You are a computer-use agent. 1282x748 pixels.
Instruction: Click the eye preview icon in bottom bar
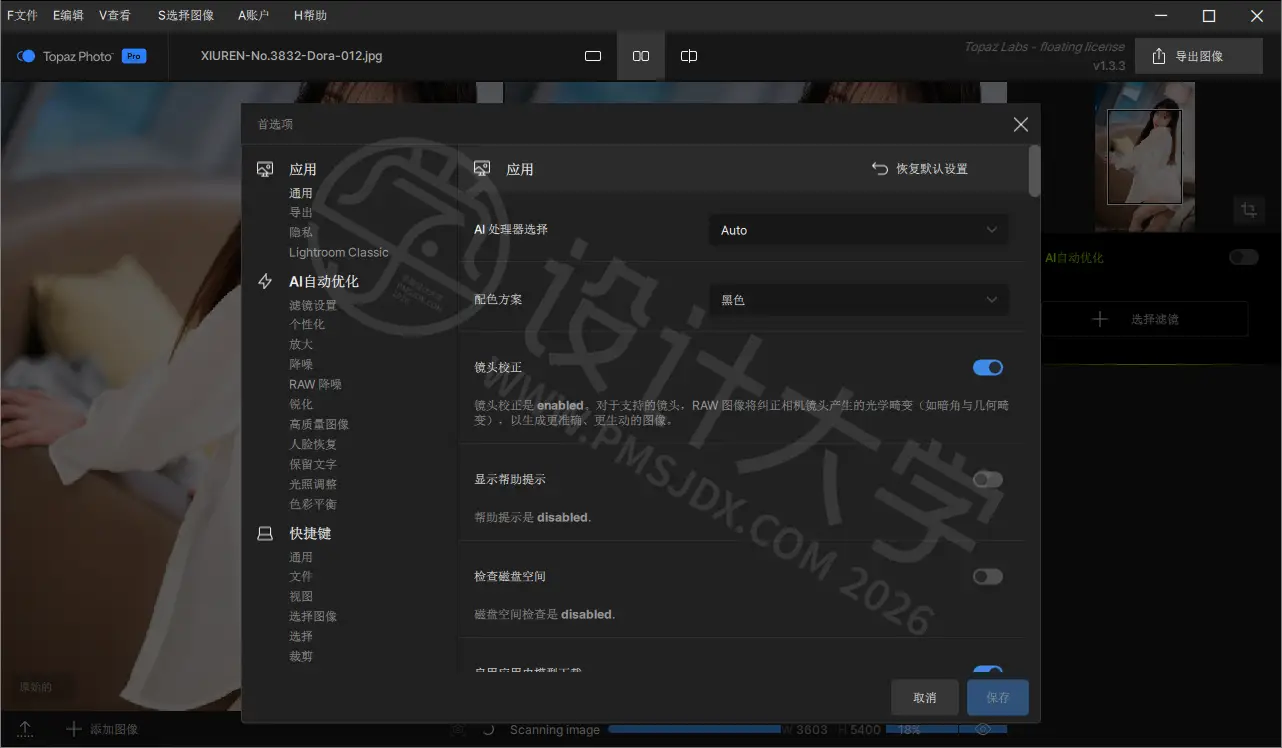tap(983, 729)
